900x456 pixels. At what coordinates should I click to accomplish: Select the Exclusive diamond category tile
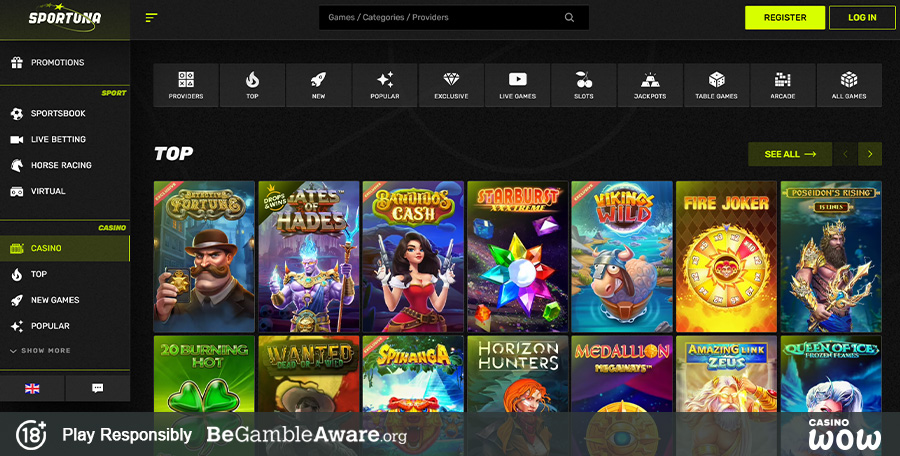click(451, 85)
